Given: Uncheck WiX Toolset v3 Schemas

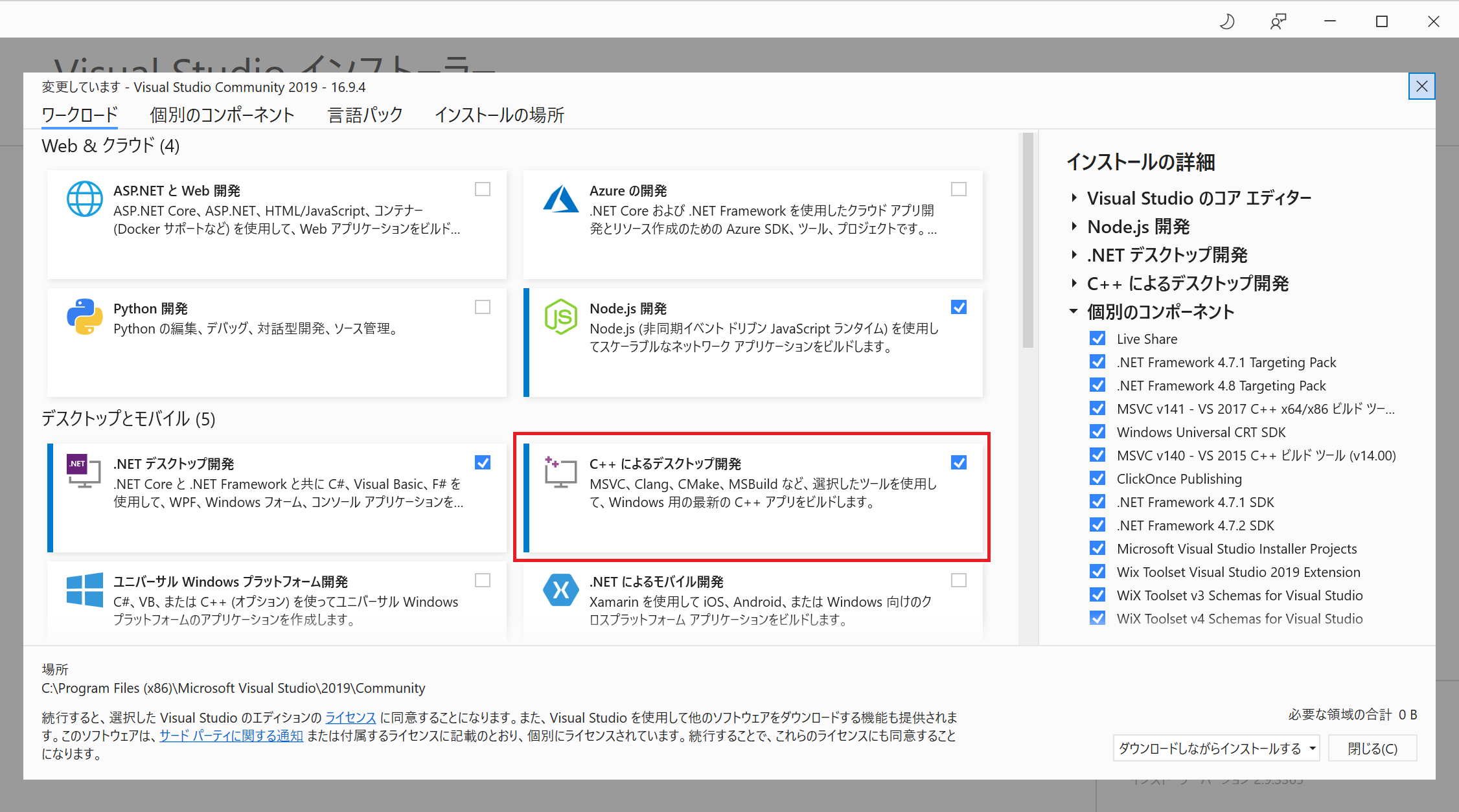Looking at the screenshot, I should (x=1097, y=595).
